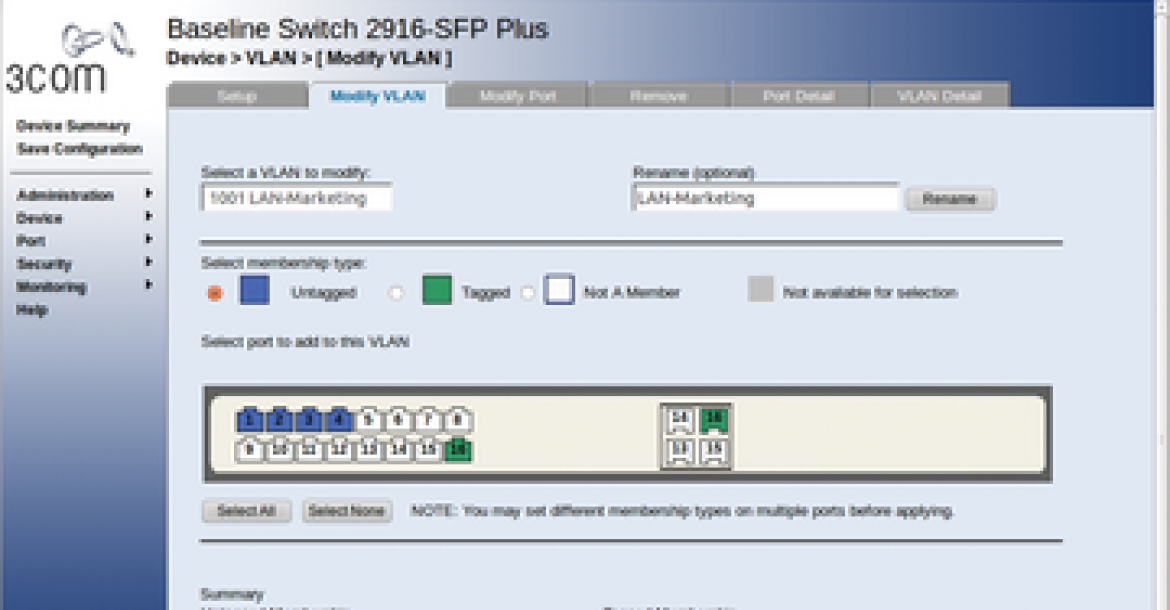Click blue RJ45 port 4
1170x610 pixels.
coord(338,420)
